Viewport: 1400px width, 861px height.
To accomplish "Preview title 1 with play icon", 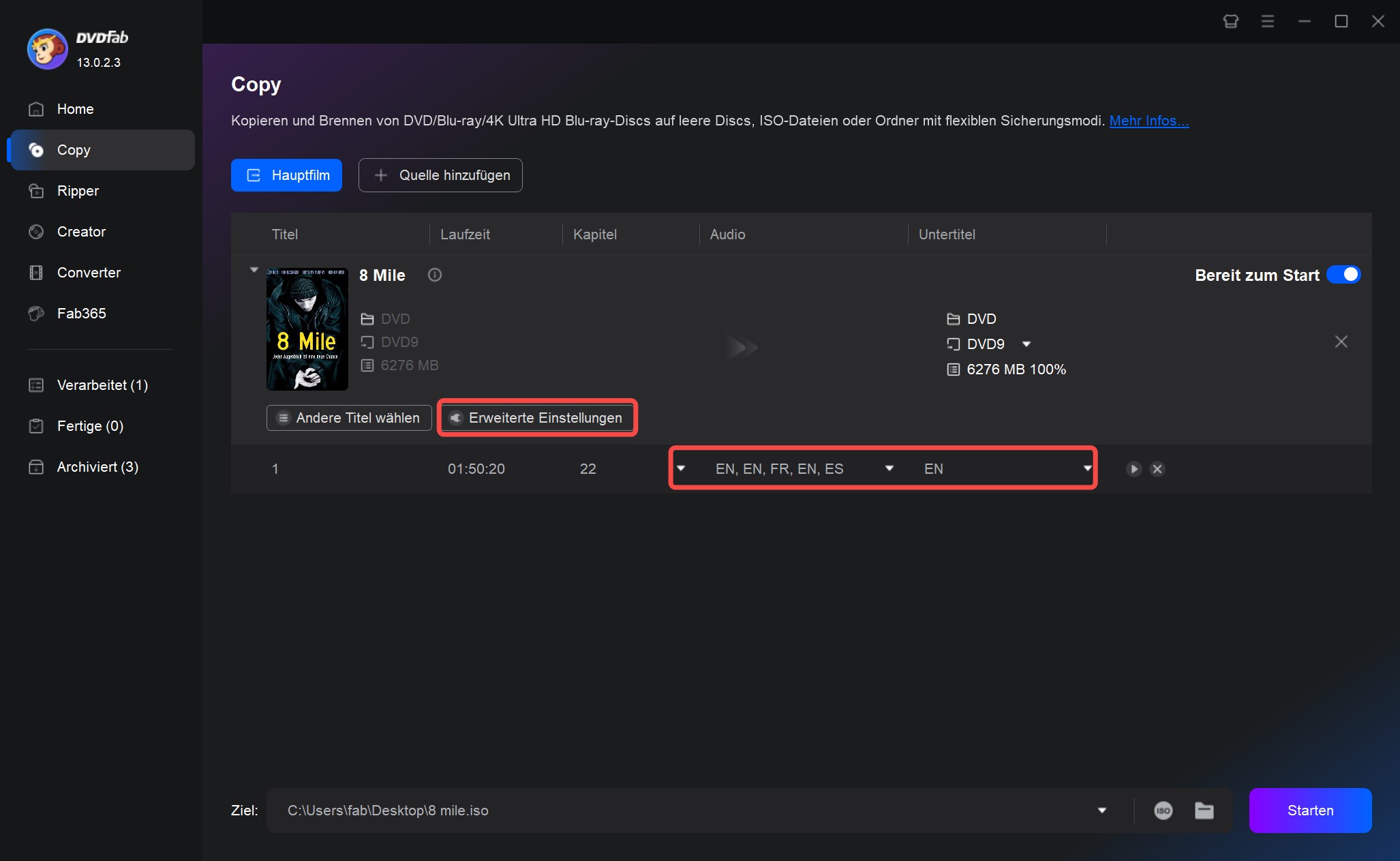I will (x=1133, y=469).
